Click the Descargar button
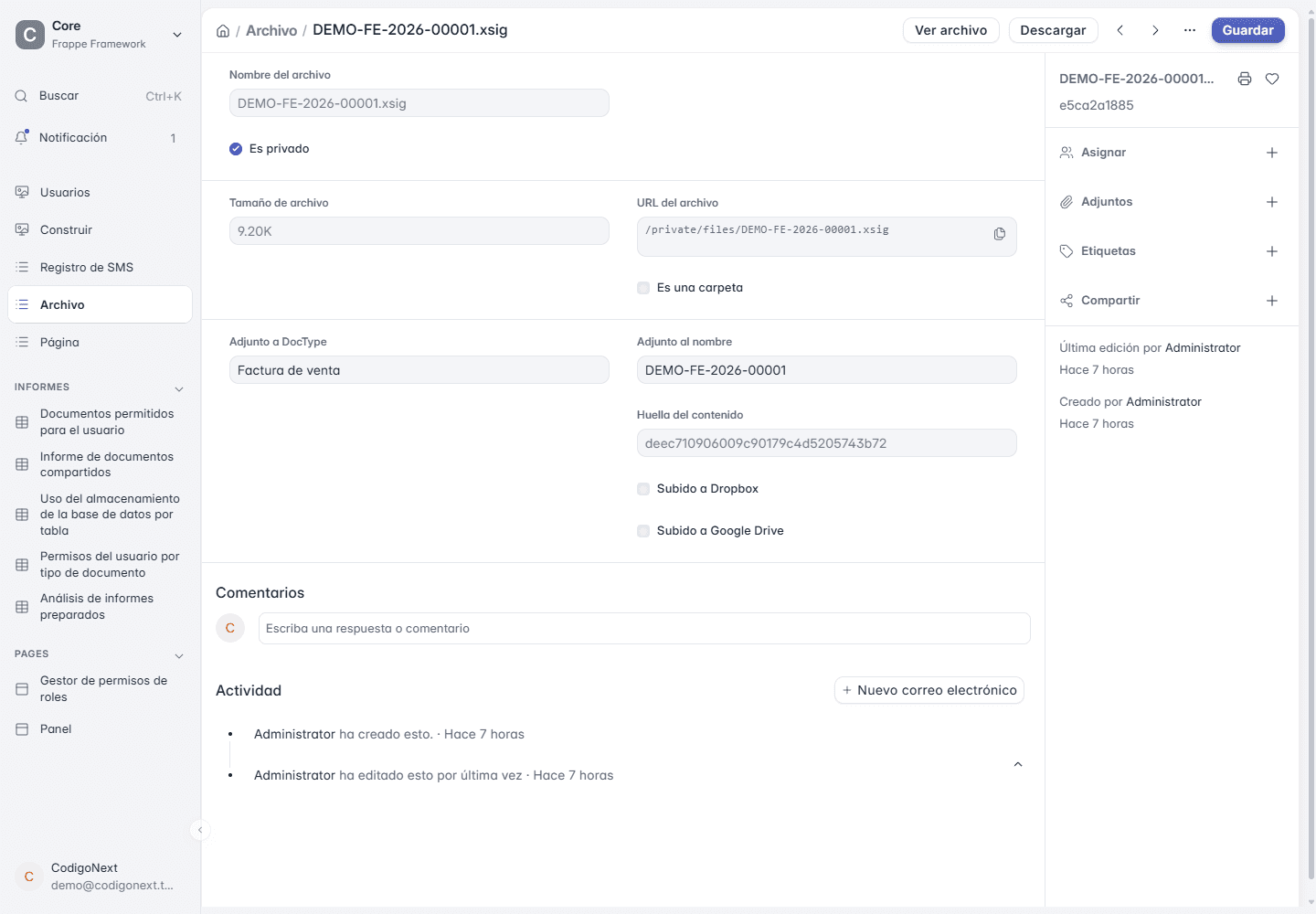Screen dimensions: 1316x914 tap(1053, 30)
